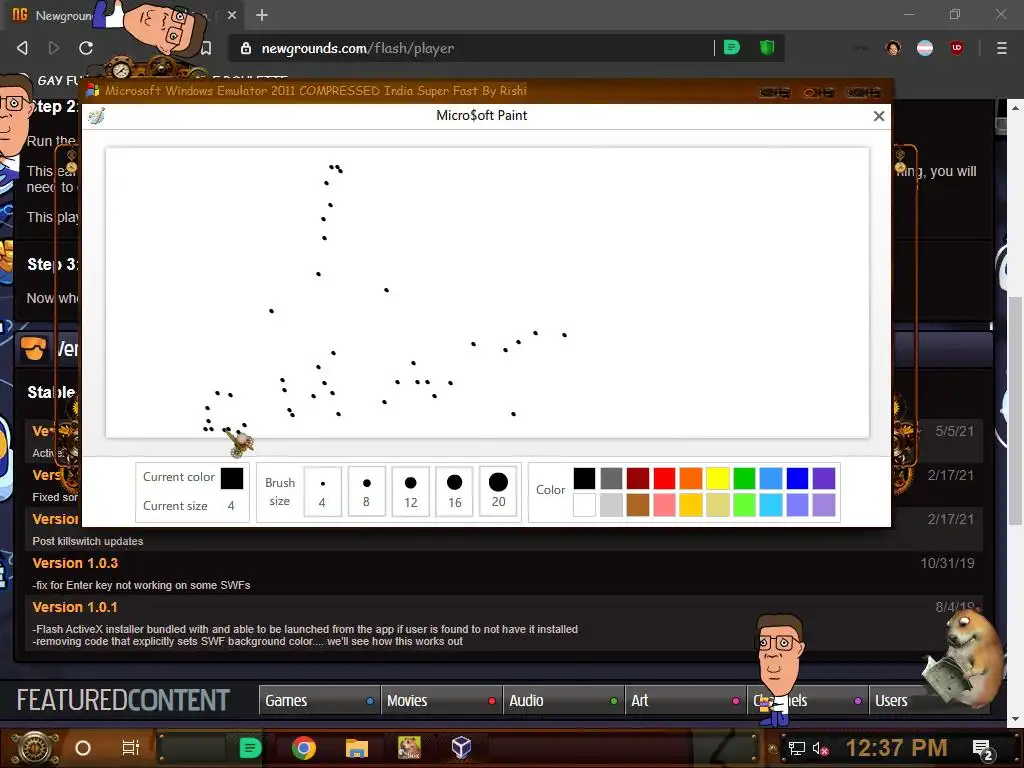The height and width of the screenshot is (768, 1024).
Task: Pick the black color swatch
Action: click(584, 478)
